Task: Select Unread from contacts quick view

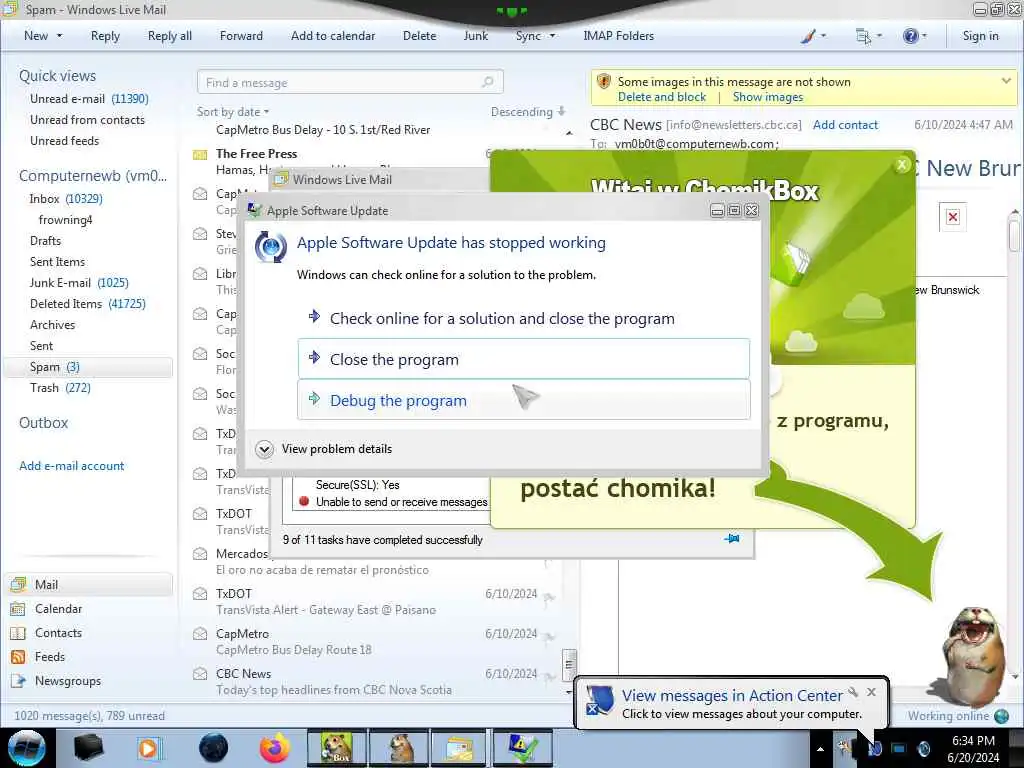Action: pyautogui.click(x=87, y=120)
